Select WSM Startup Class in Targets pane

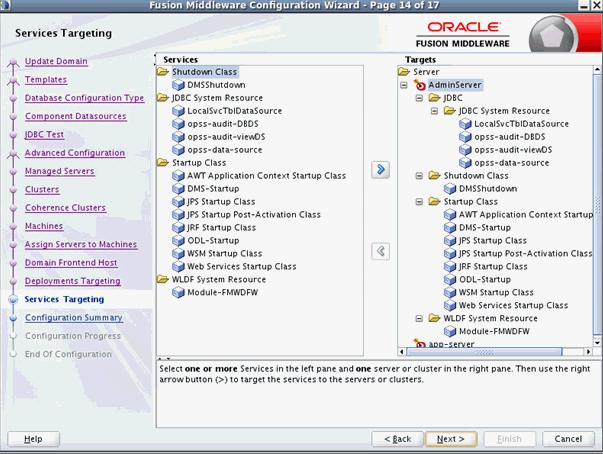496,293
